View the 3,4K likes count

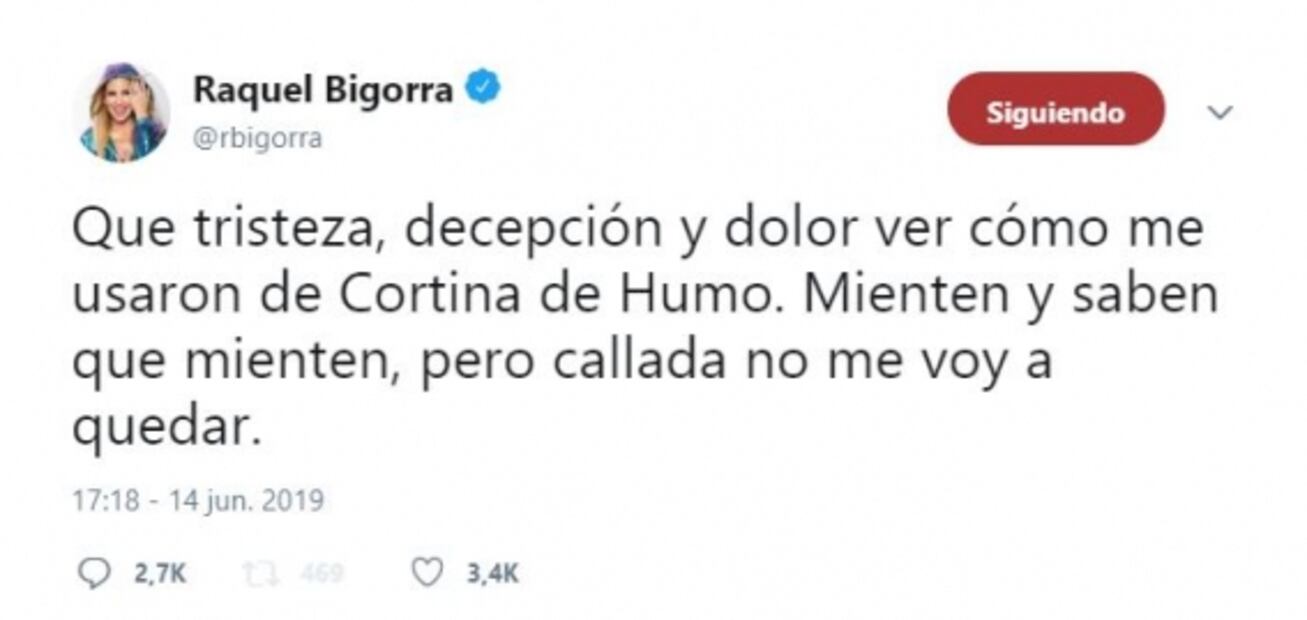(x=492, y=574)
